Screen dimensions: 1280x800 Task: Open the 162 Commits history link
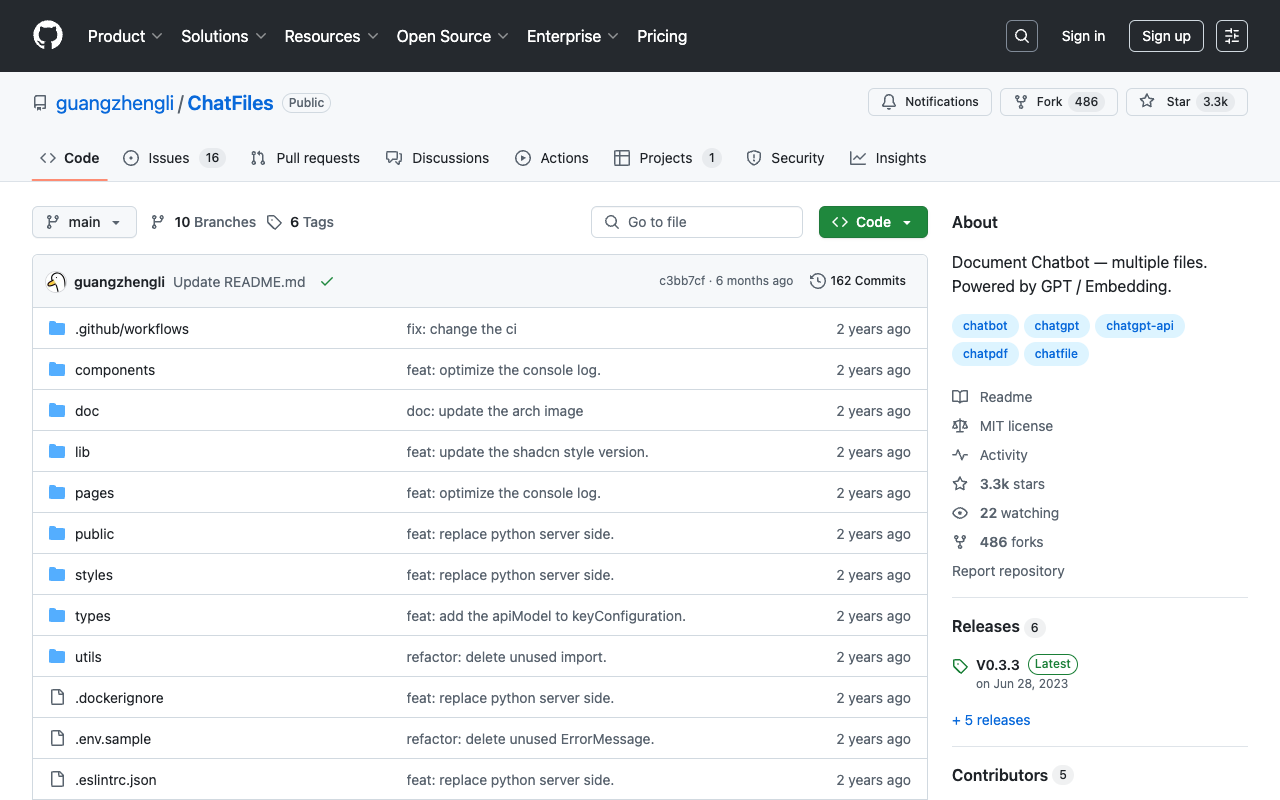click(x=858, y=281)
